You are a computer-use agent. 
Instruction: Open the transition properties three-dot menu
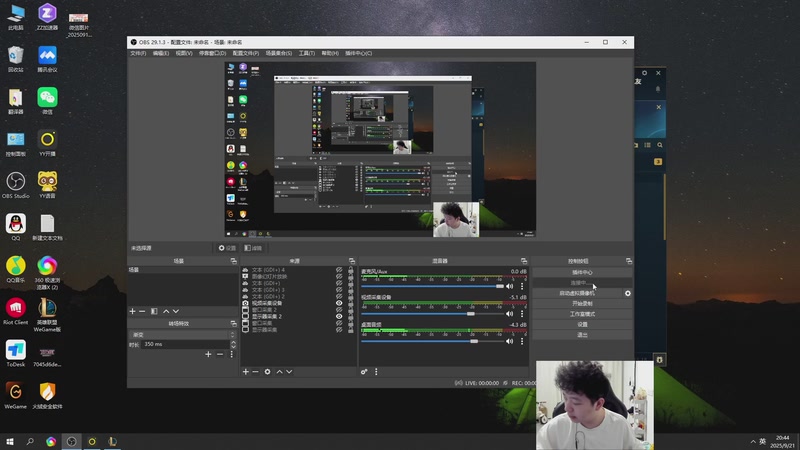231,354
